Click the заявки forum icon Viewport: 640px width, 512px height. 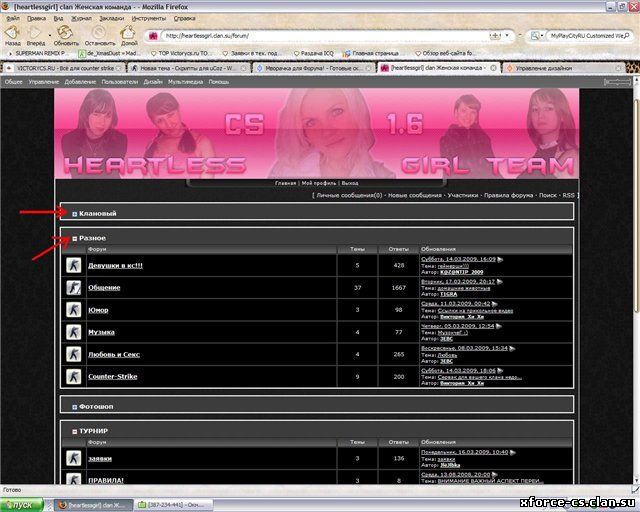[x=73, y=458]
